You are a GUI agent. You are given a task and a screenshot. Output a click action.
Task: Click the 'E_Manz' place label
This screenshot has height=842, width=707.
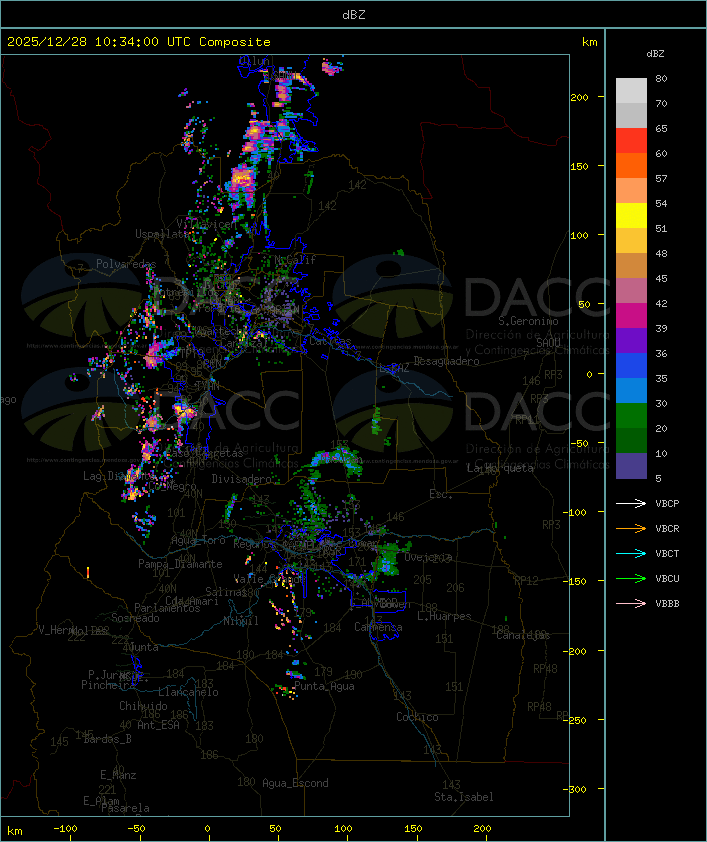coord(118,775)
